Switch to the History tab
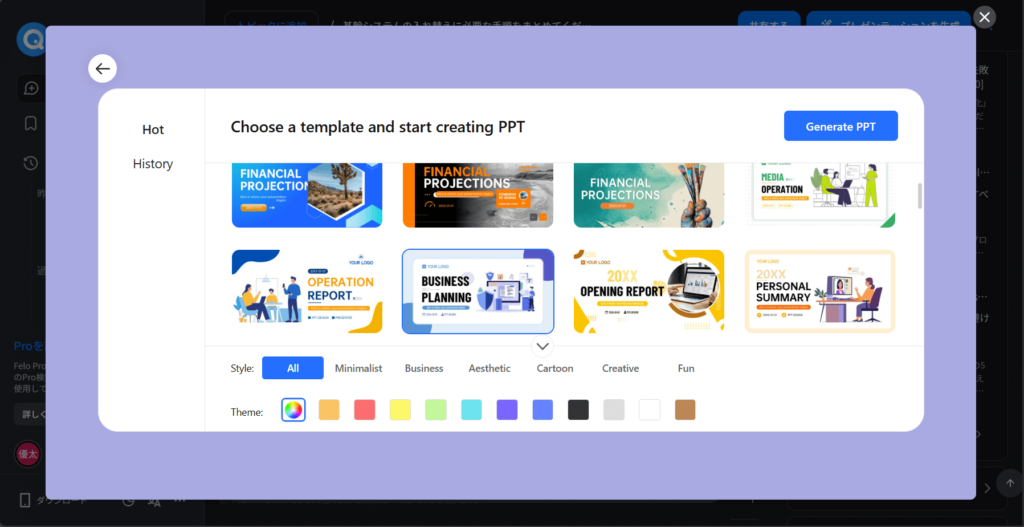 153,164
